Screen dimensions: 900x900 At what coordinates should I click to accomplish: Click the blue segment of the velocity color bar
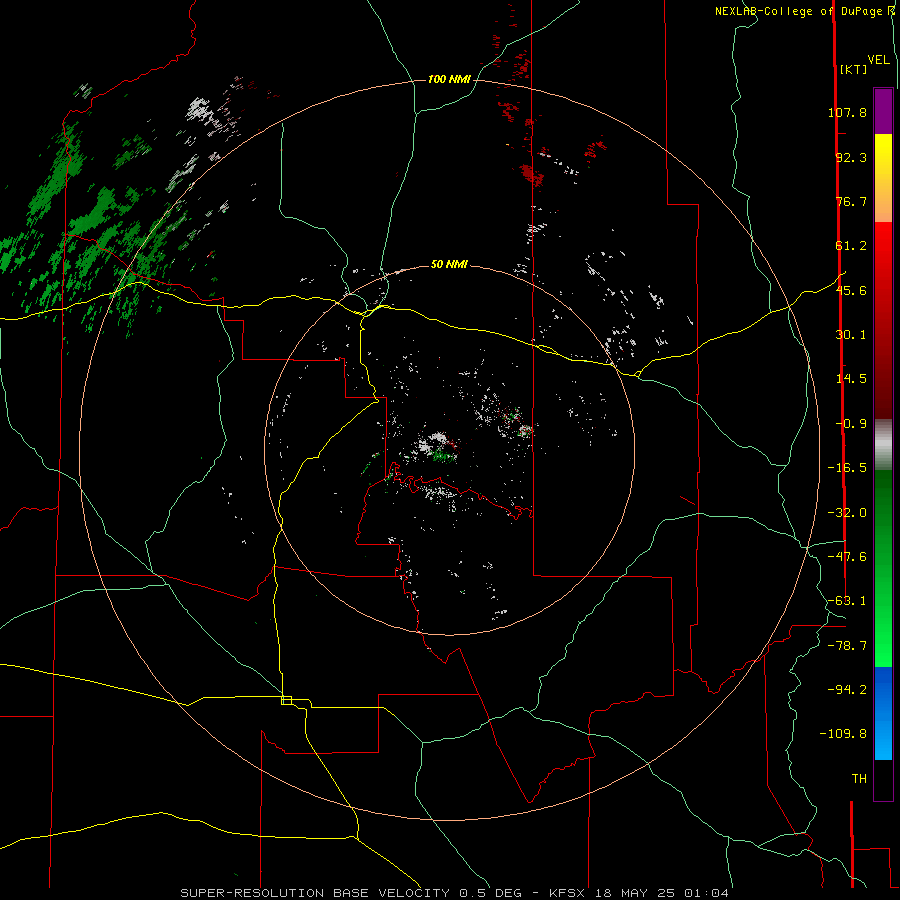click(883, 713)
